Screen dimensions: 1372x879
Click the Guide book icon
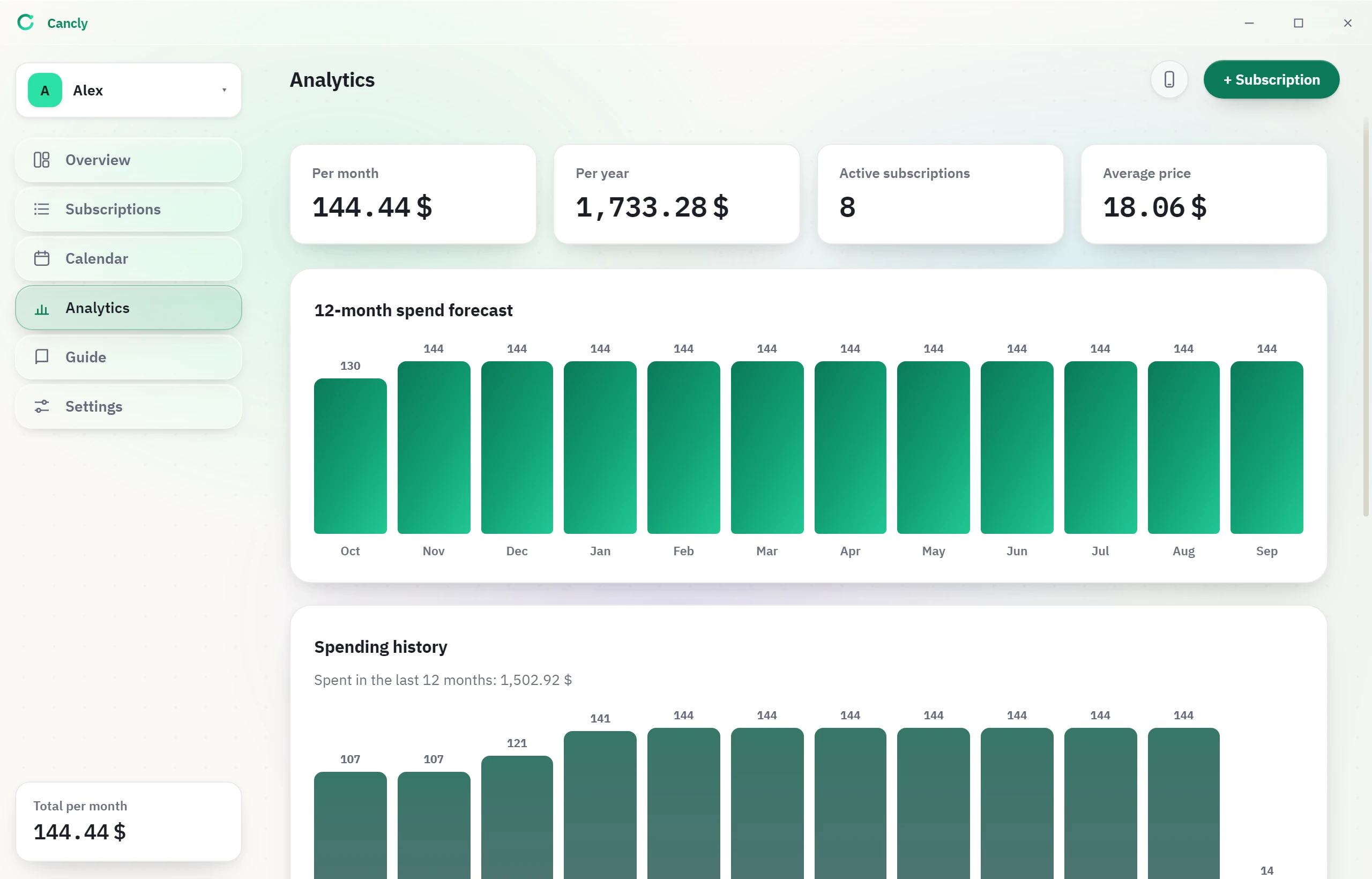point(42,357)
